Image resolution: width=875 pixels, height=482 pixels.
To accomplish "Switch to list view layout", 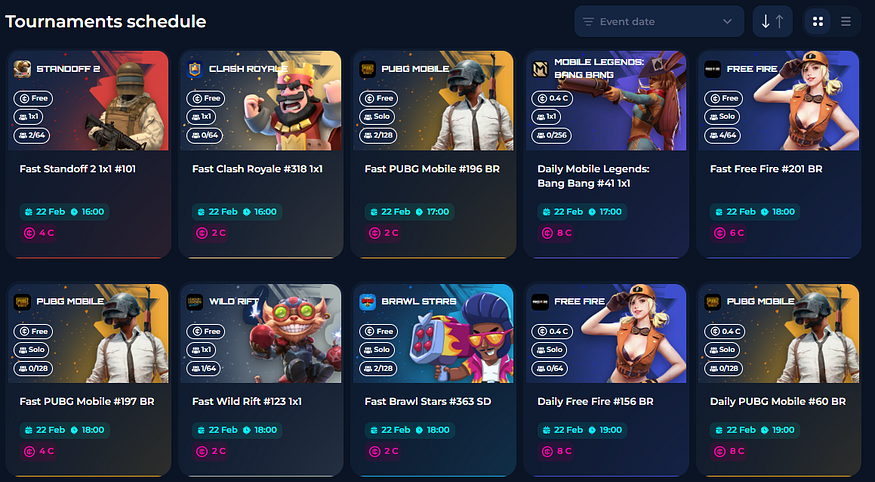I will click(846, 22).
